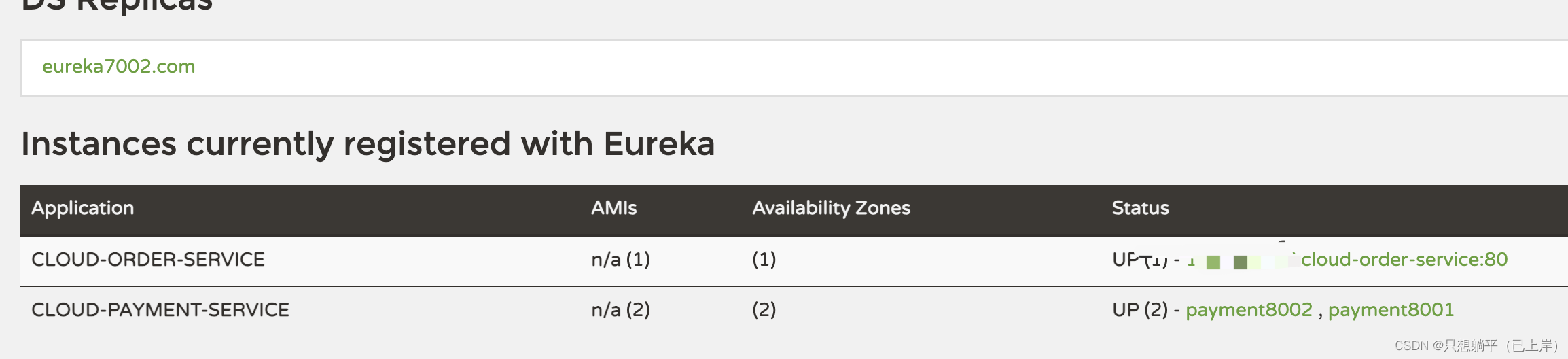Click the Status column header

click(1140, 208)
